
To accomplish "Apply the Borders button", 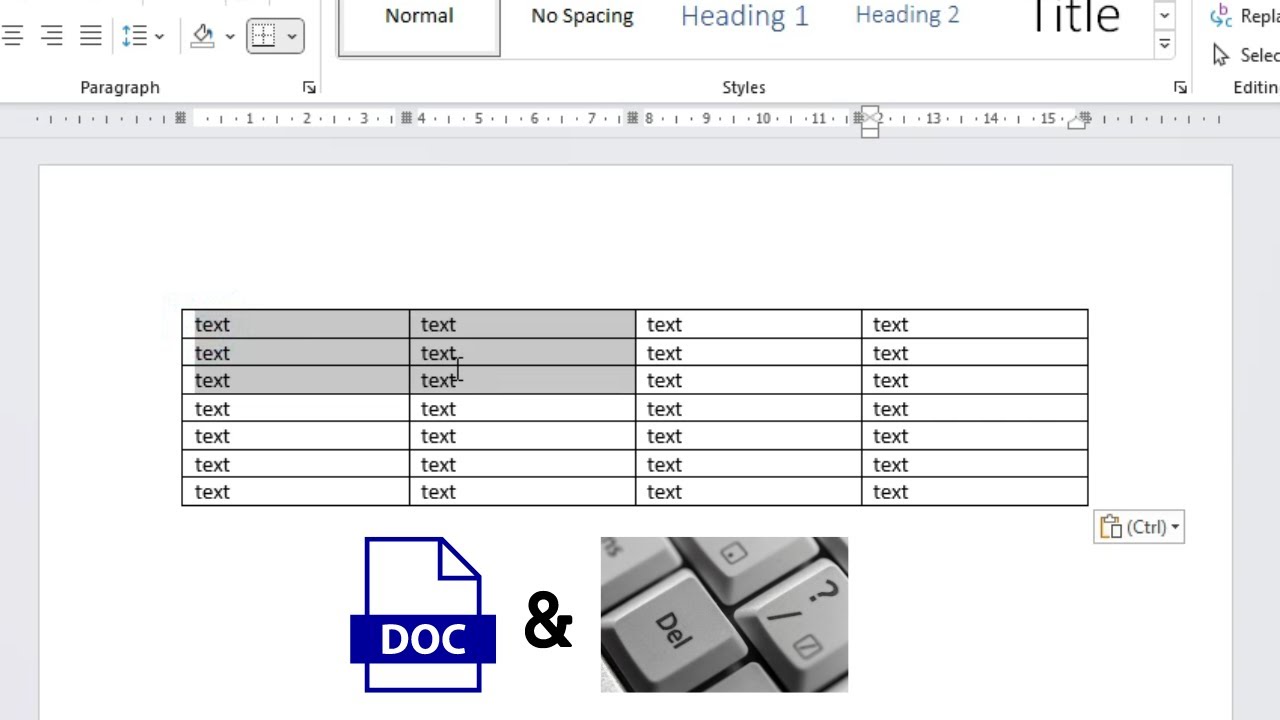I will point(264,36).
